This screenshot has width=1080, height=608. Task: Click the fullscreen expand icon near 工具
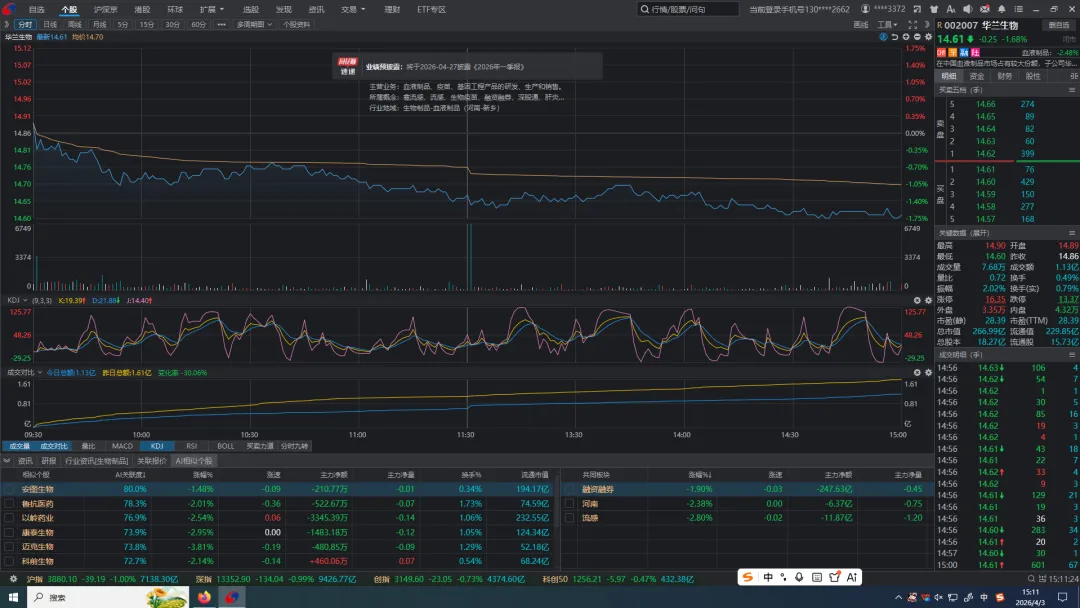(913, 24)
